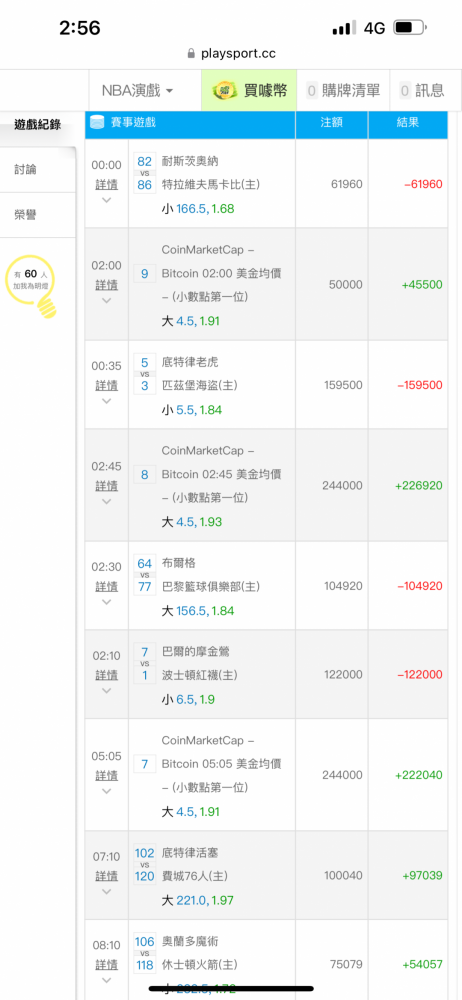This screenshot has height=1000, width=462.
Task: Click team name 底特律老虎
Action: 190,362
